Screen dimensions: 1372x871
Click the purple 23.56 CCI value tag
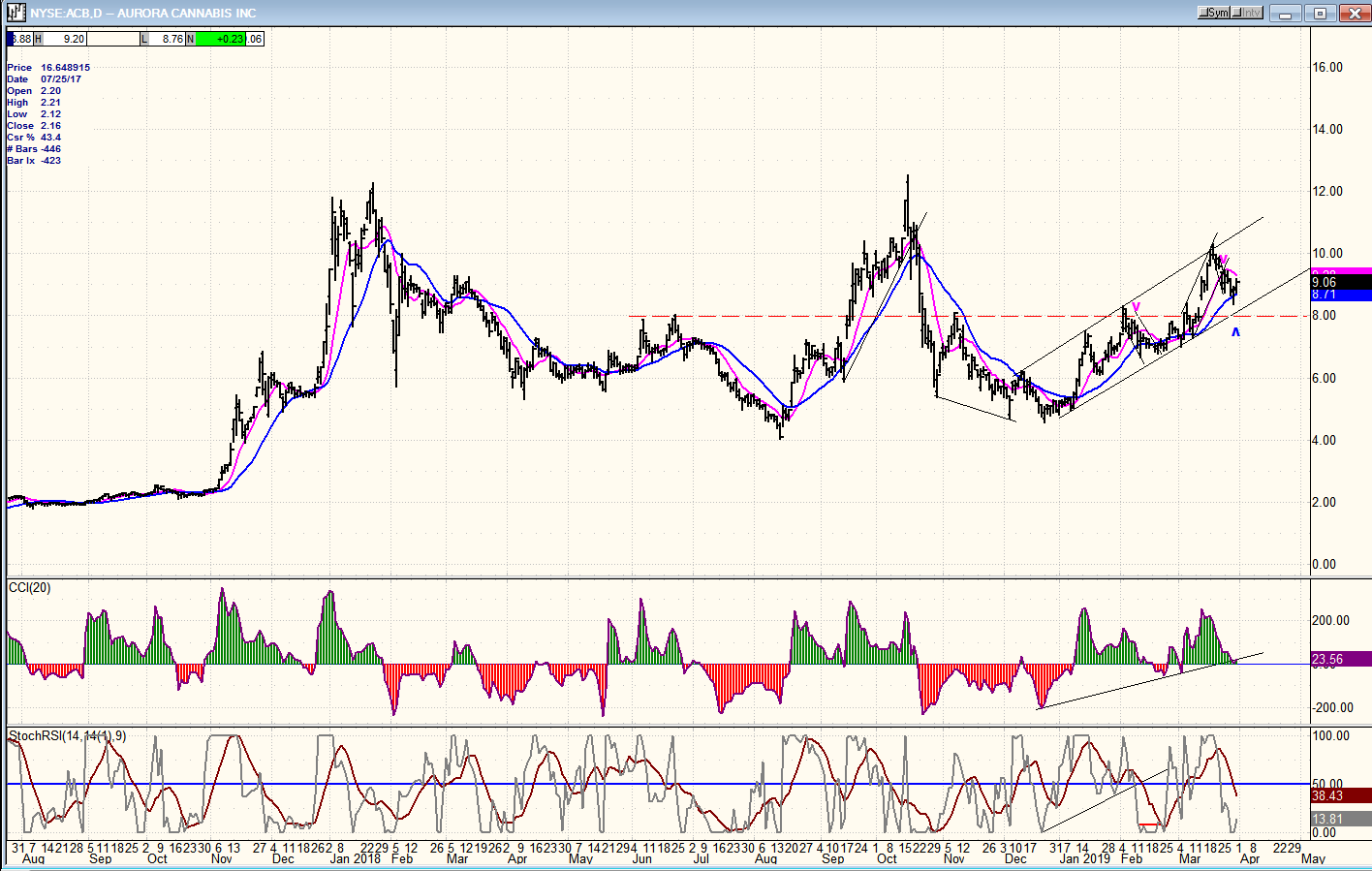pos(1340,659)
